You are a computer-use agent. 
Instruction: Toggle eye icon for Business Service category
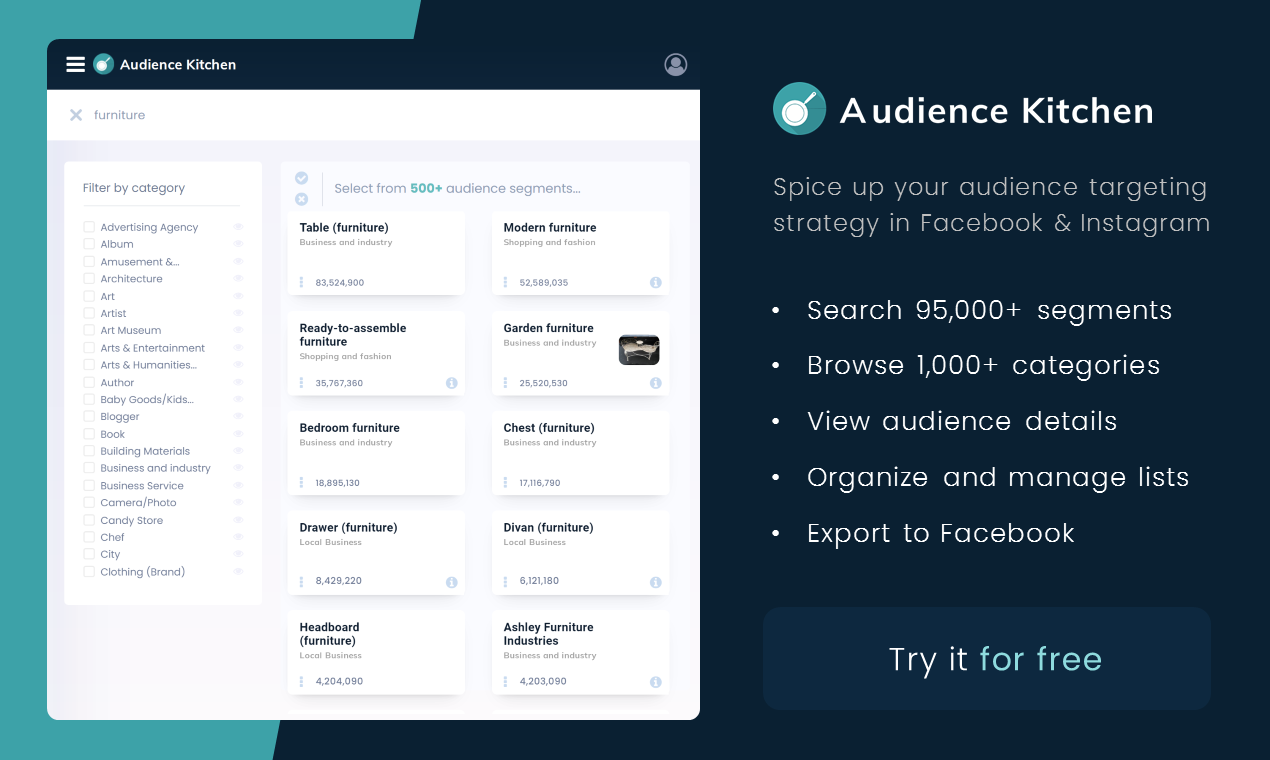238,485
